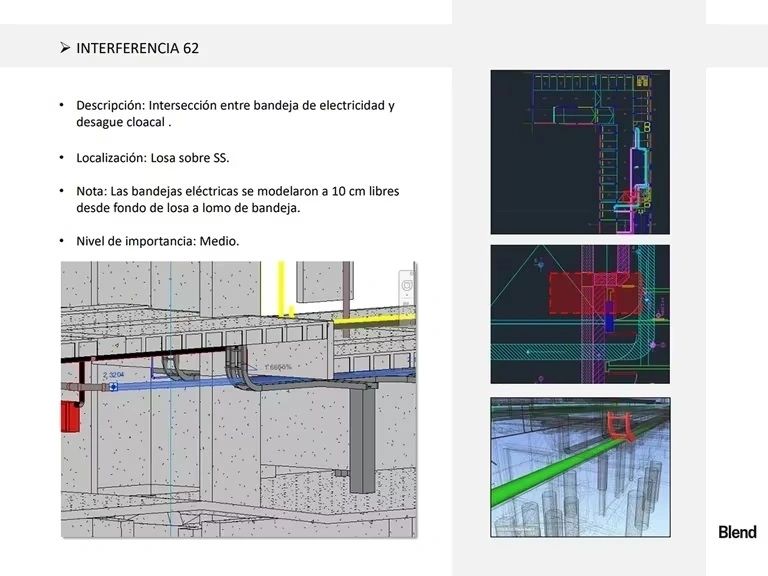Select the 'Localización: Losa sobre SS.' line
The width and height of the screenshot is (768, 576).
coord(153,158)
